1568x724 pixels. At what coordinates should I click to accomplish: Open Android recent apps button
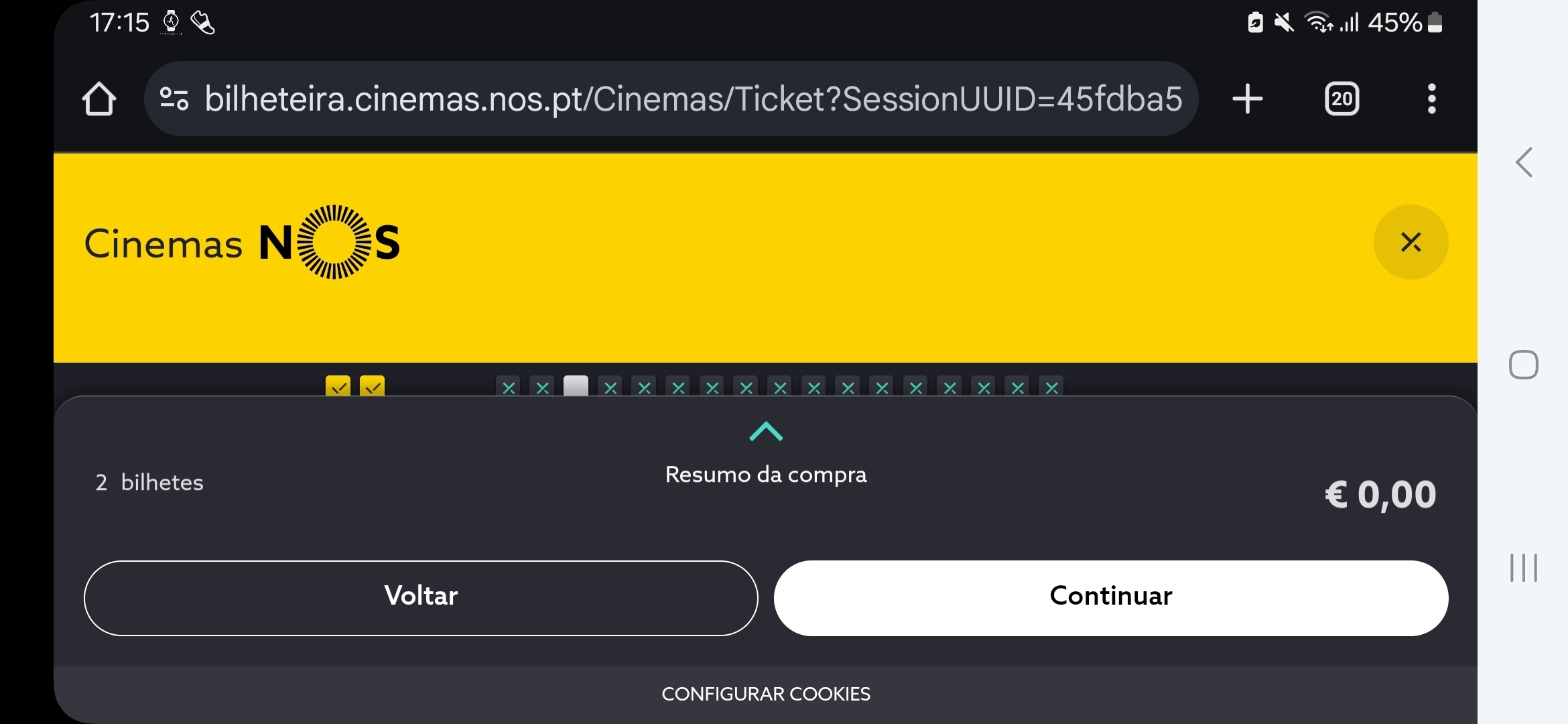[1524, 568]
